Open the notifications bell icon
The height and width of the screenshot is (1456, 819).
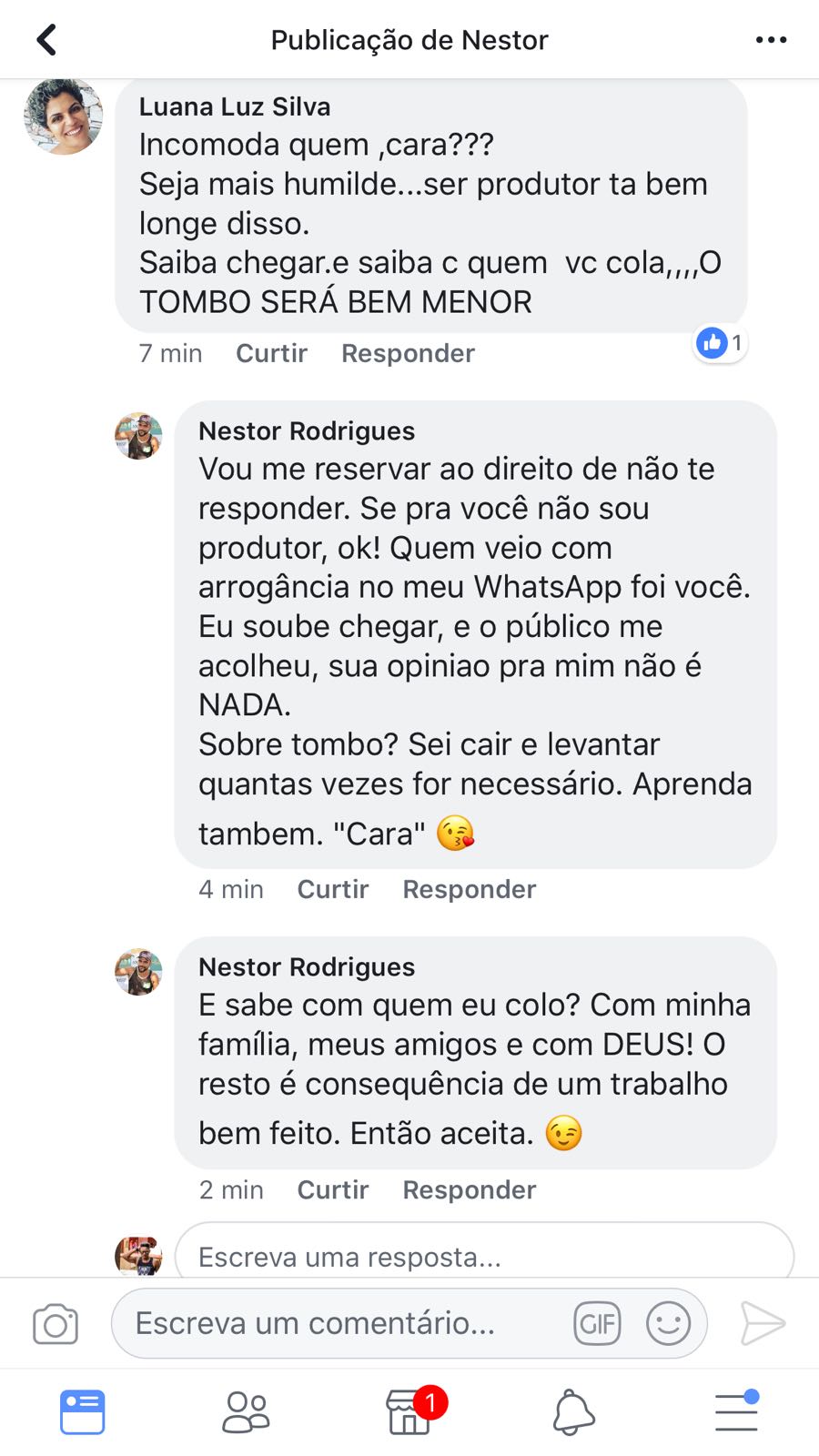click(x=573, y=1412)
